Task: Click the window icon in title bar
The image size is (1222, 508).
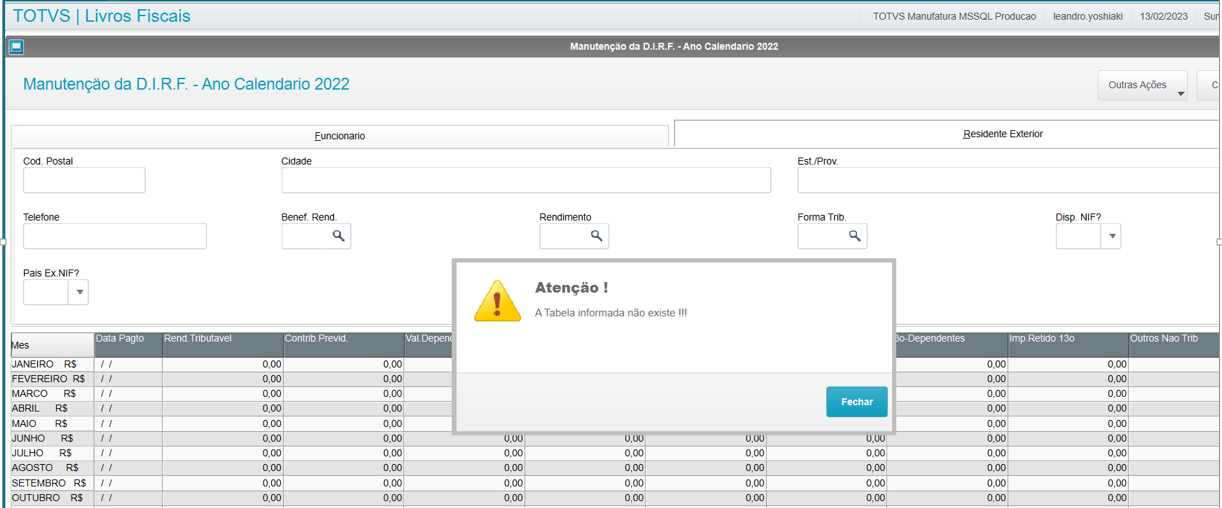Action: (16, 47)
